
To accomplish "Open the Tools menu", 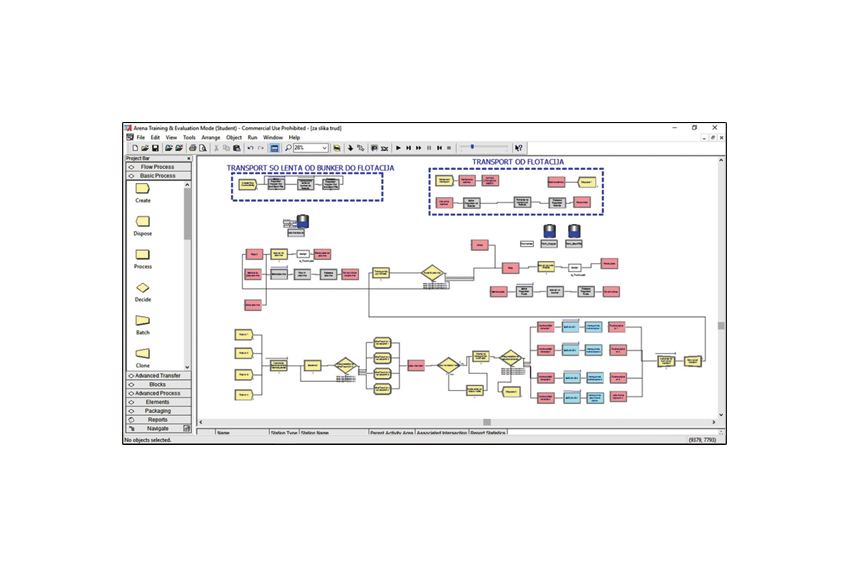I will click(189, 138).
